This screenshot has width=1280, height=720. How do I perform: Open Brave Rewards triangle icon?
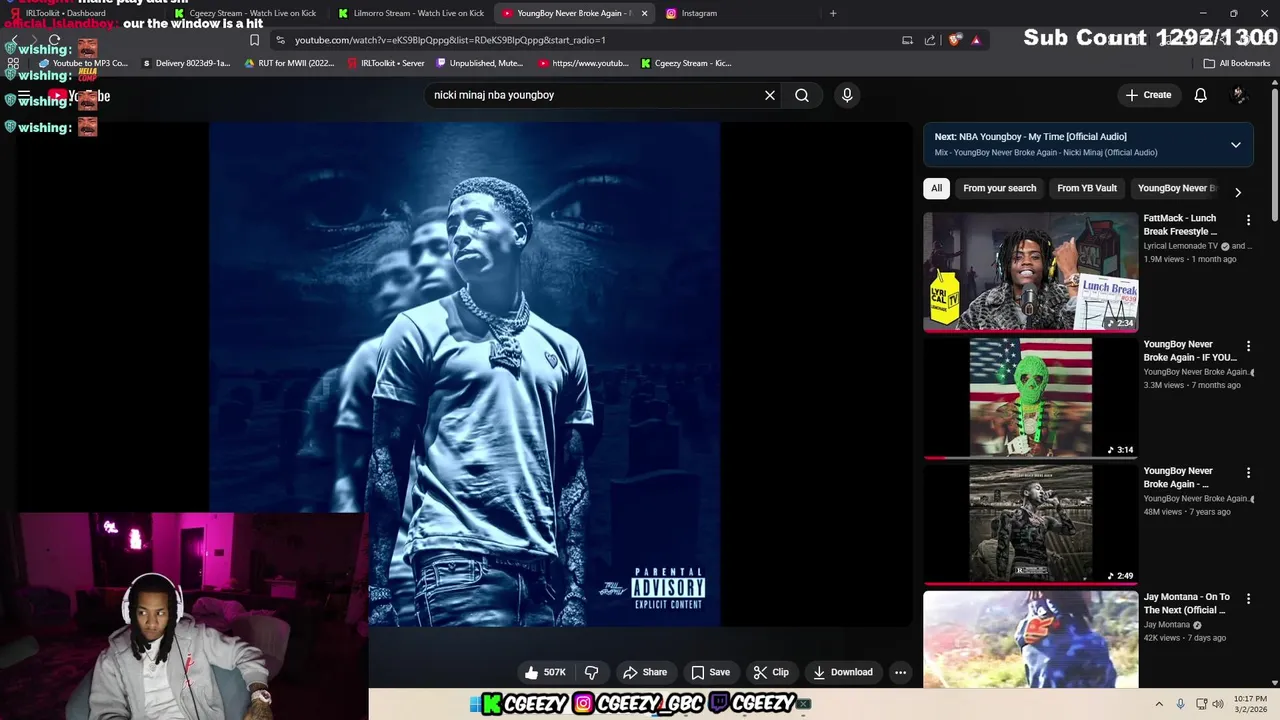(976, 40)
